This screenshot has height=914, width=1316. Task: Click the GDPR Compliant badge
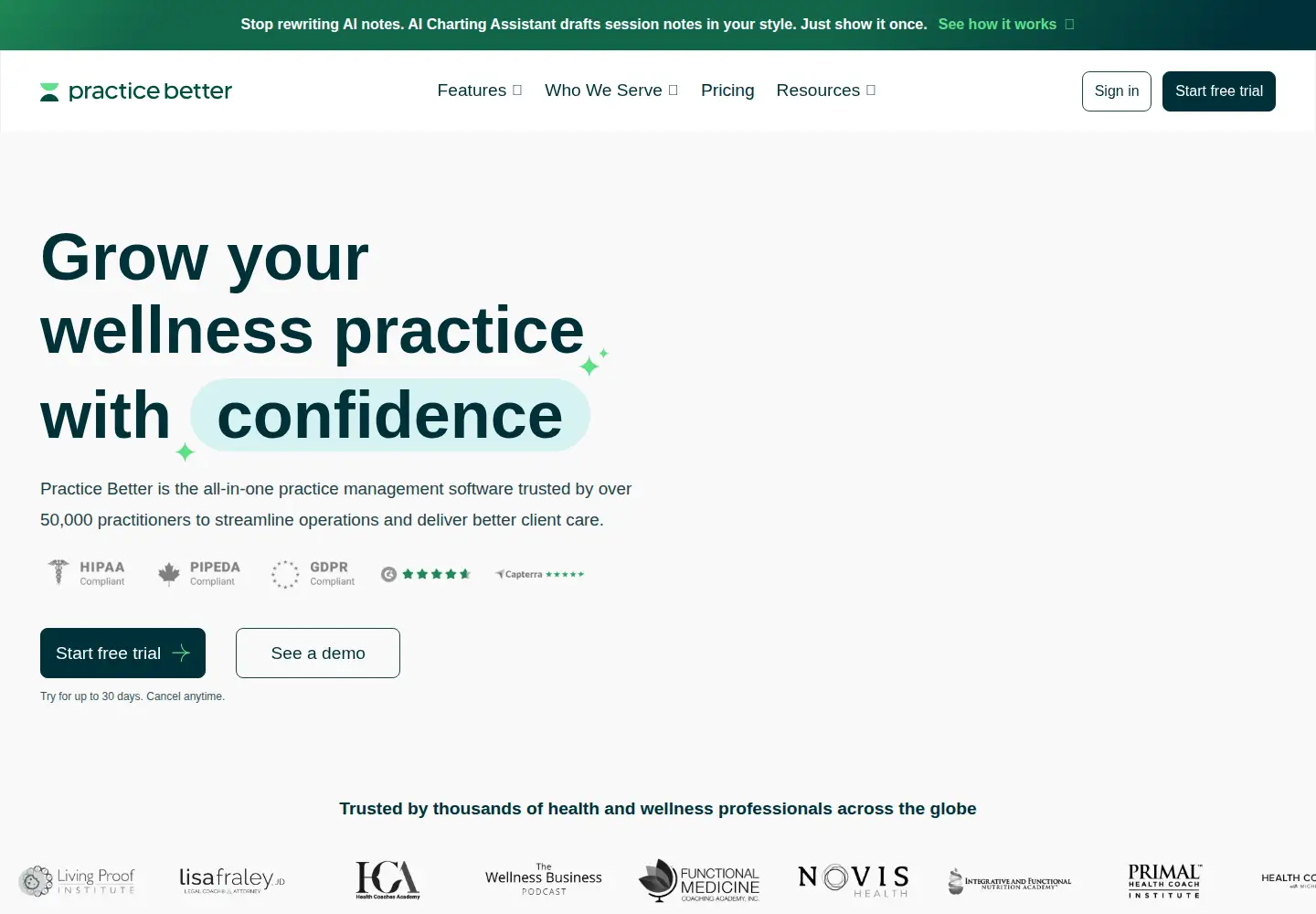313,574
